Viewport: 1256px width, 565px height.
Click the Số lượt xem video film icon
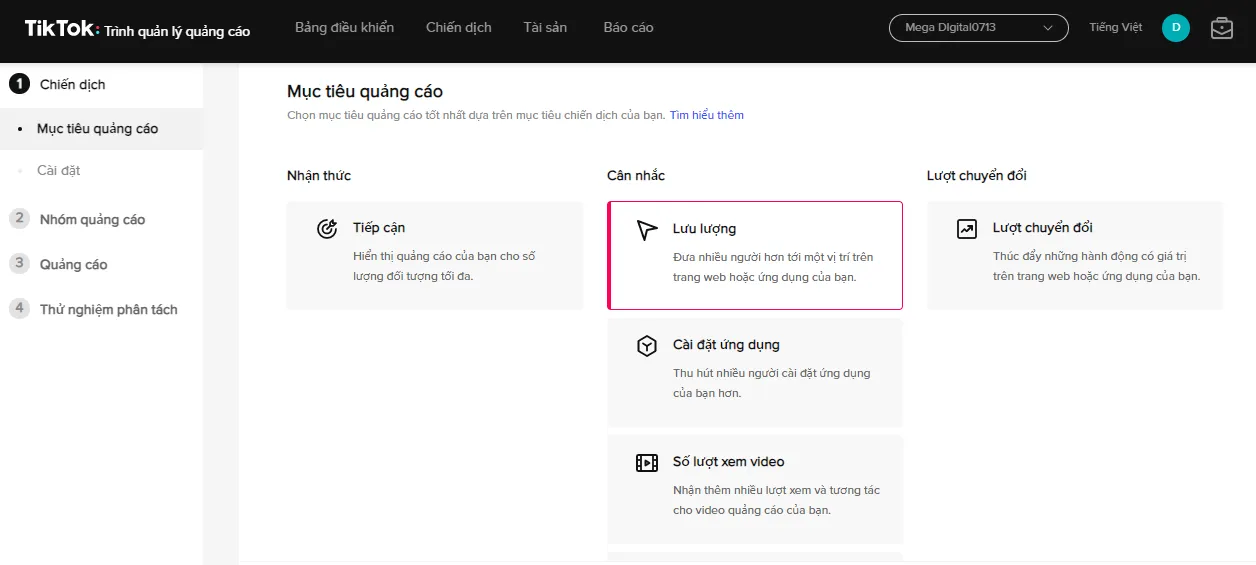point(647,463)
